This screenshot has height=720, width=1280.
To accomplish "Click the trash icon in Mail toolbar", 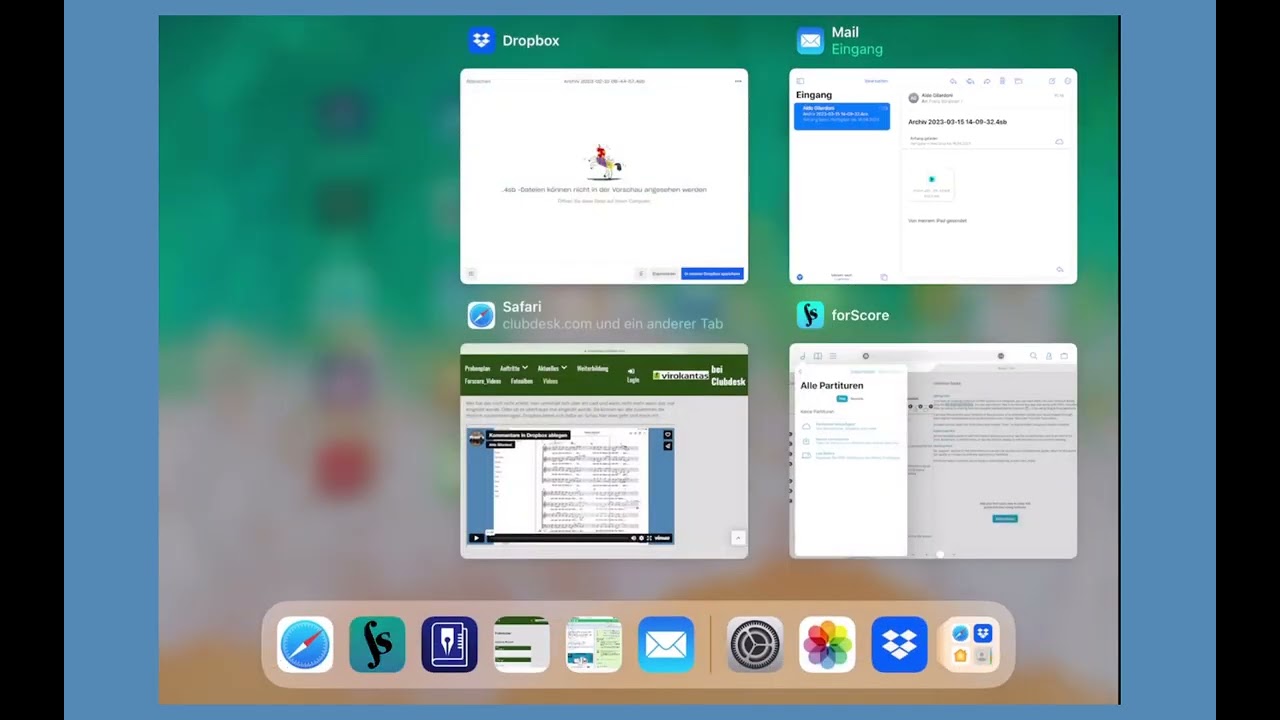I will point(1002,81).
